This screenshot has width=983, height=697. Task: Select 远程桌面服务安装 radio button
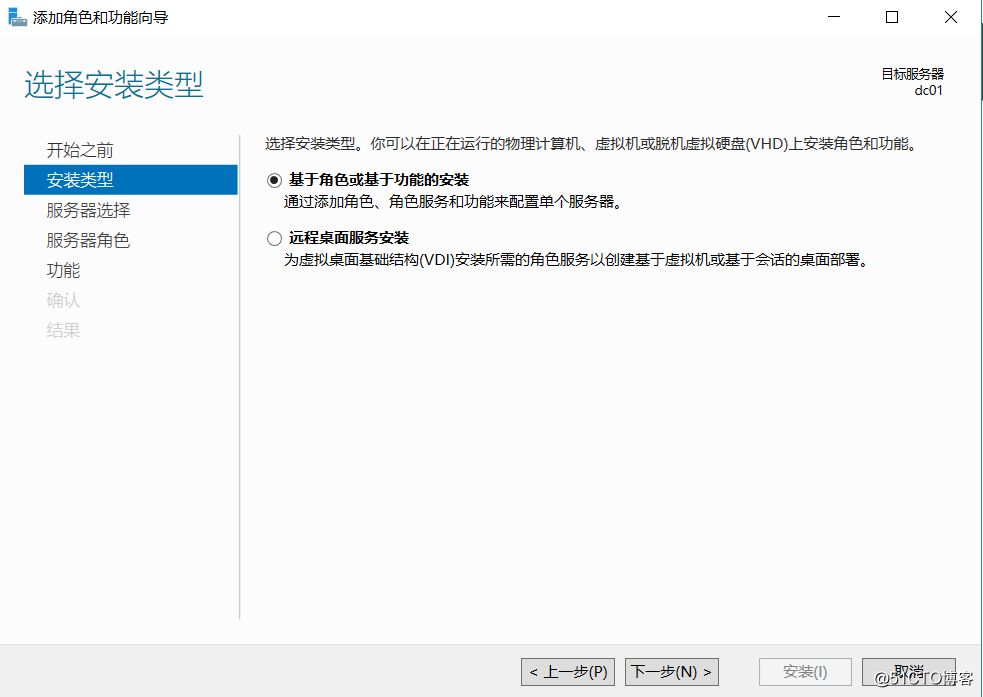(x=274, y=238)
